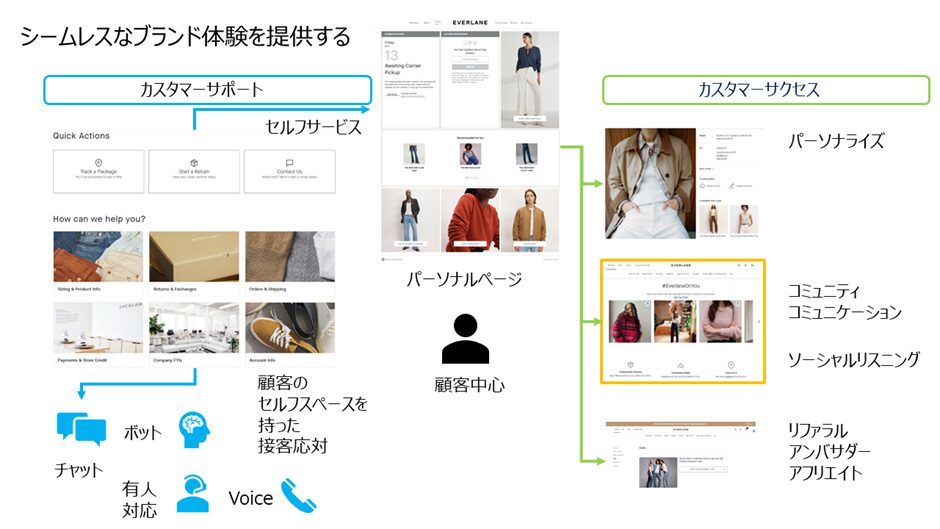Click the blue chat bubbles icon
Viewport: 940px width, 529px height.
[81, 428]
